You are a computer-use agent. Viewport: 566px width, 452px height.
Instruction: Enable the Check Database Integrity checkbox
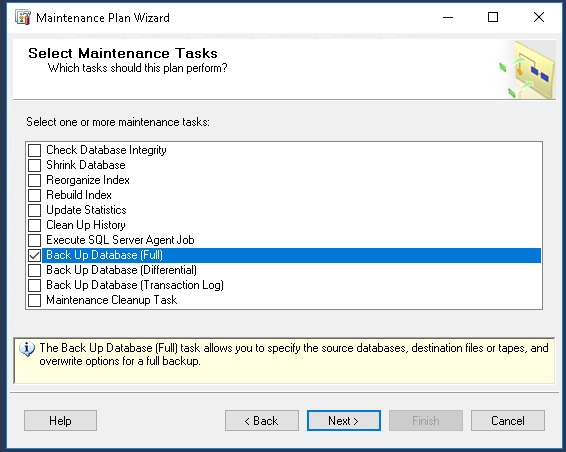[x=35, y=150]
